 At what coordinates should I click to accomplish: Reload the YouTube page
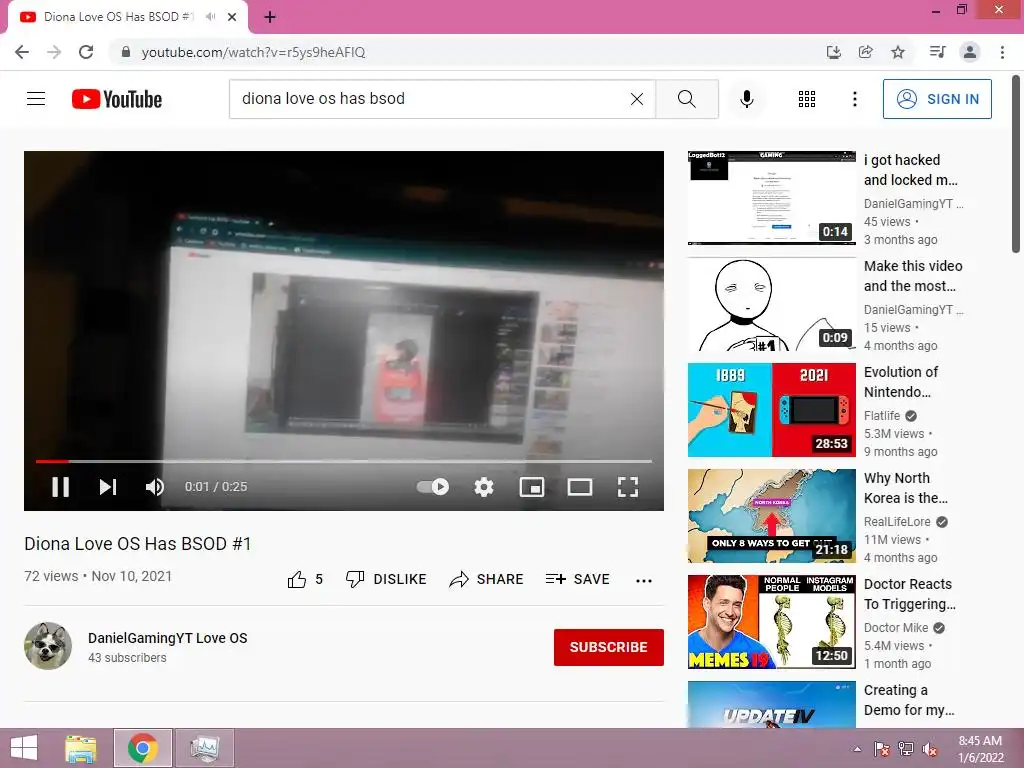tap(86, 52)
